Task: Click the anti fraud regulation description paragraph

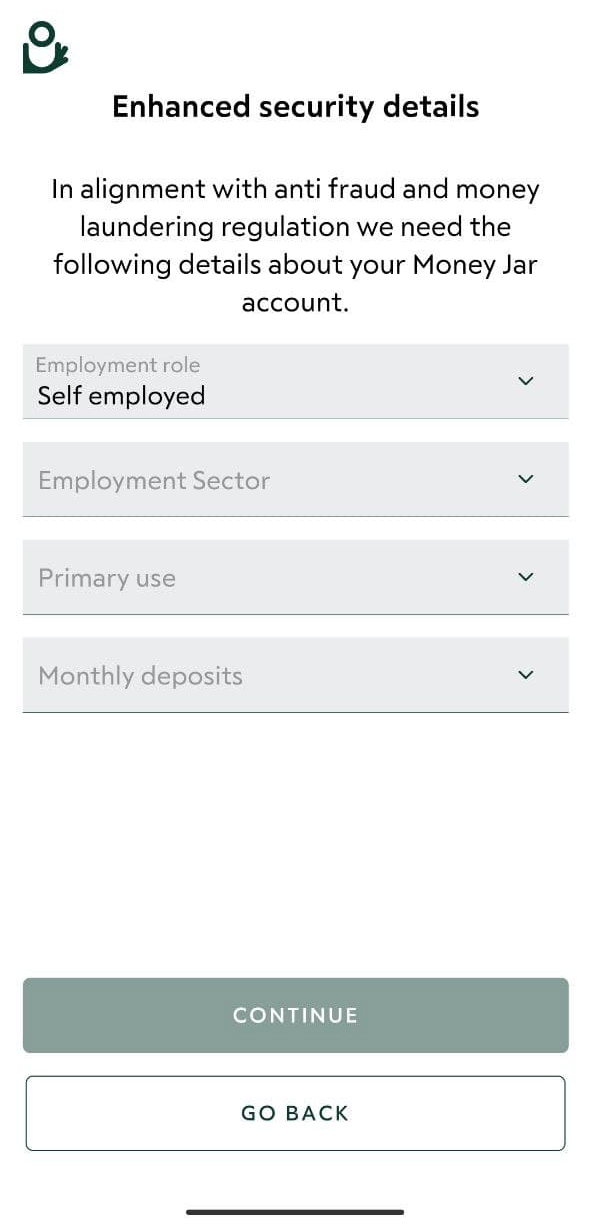Action: [x=295, y=246]
